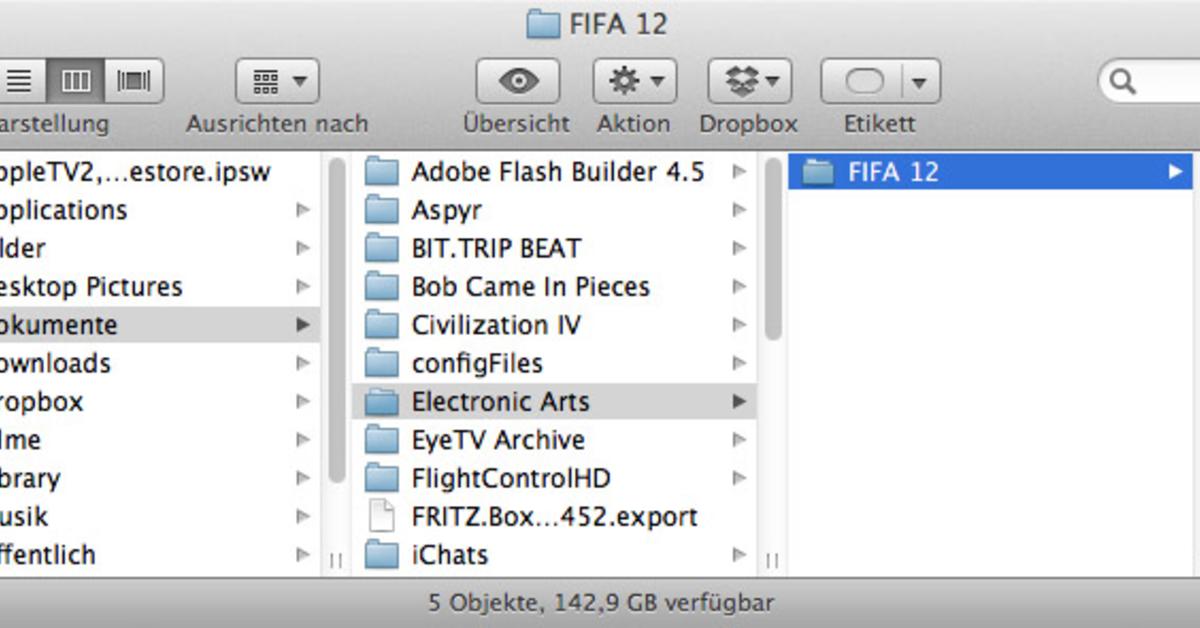Viewport: 1200px width, 628px height.
Task: Select the column view button
Action: tap(76, 81)
